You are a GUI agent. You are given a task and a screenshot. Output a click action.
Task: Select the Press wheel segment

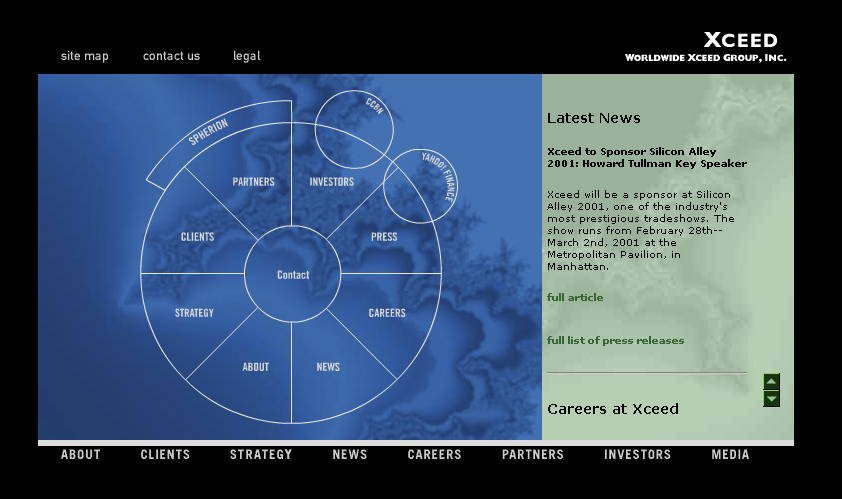(x=384, y=237)
